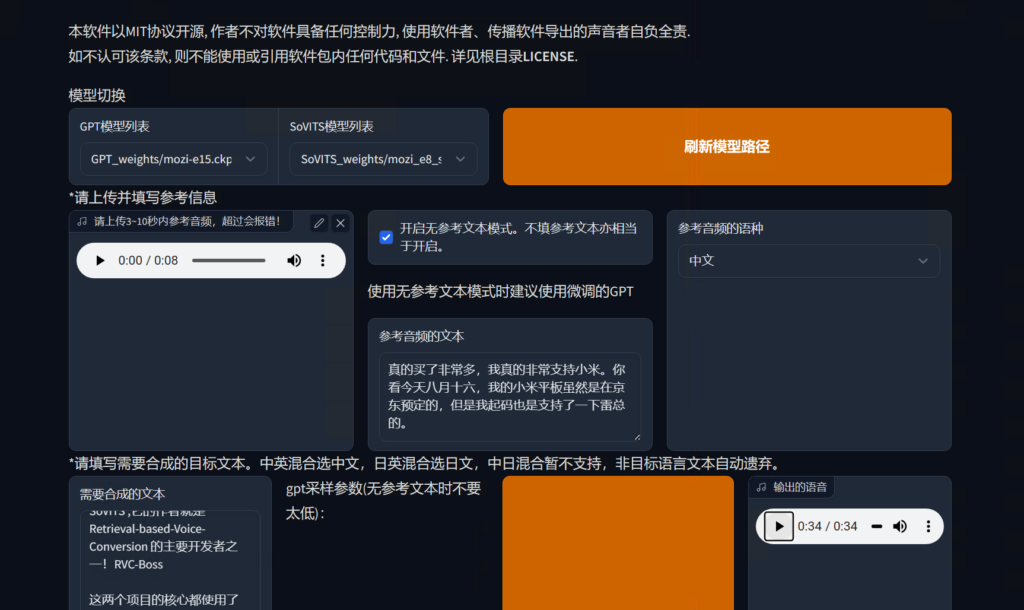Mute the output voice speaker icon
Screen dimensions: 1024x610
(900, 526)
